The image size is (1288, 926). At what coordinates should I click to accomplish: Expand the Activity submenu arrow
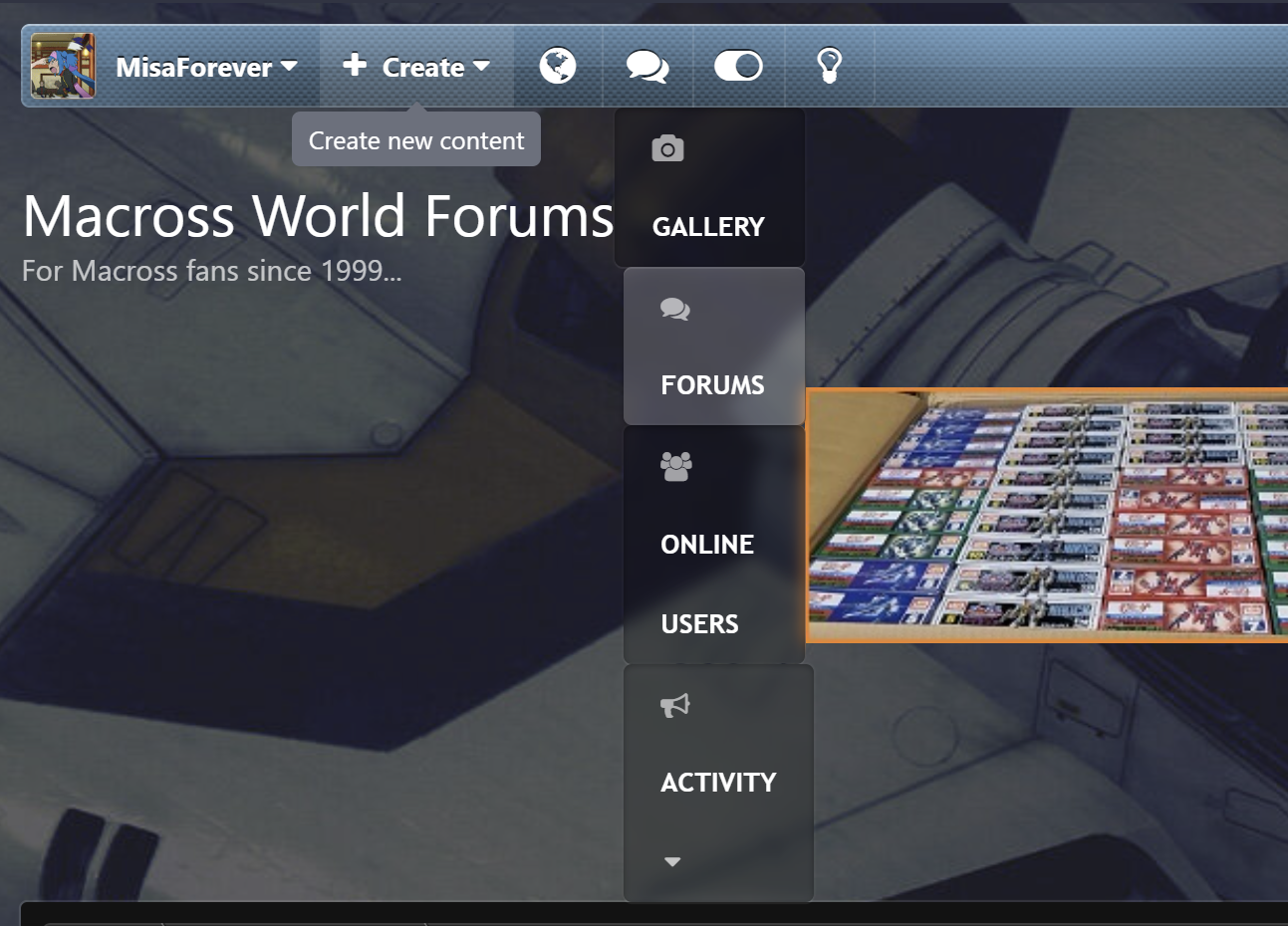tap(672, 861)
